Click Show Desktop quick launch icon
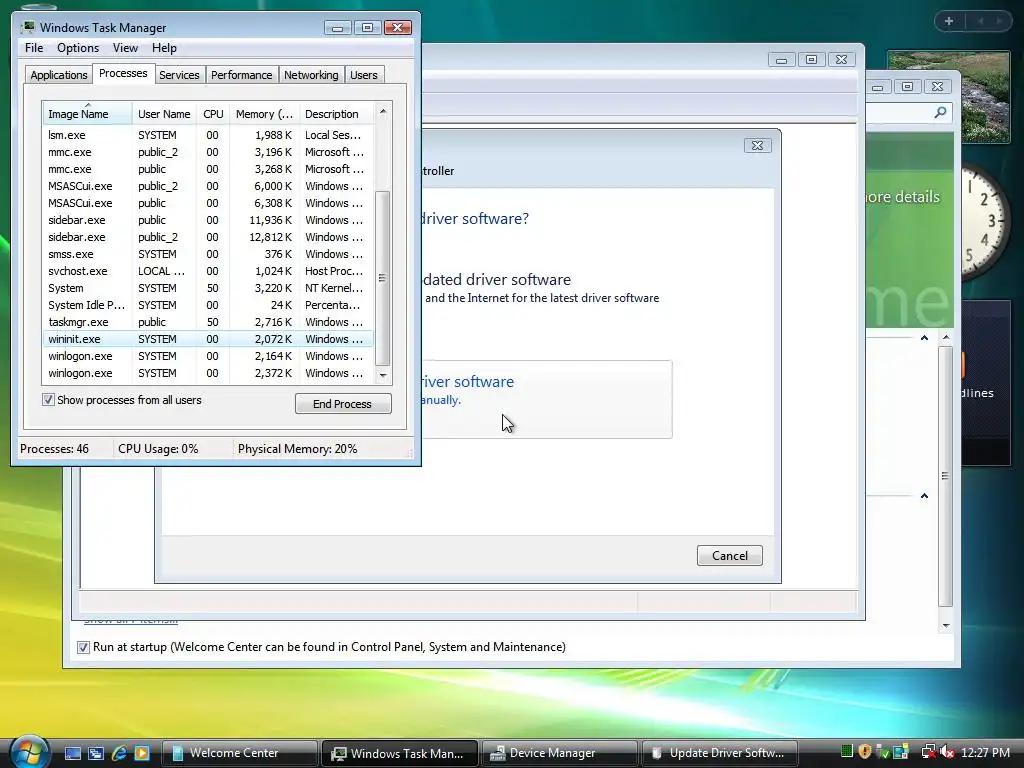The height and width of the screenshot is (768, 1024). point(72,753)
